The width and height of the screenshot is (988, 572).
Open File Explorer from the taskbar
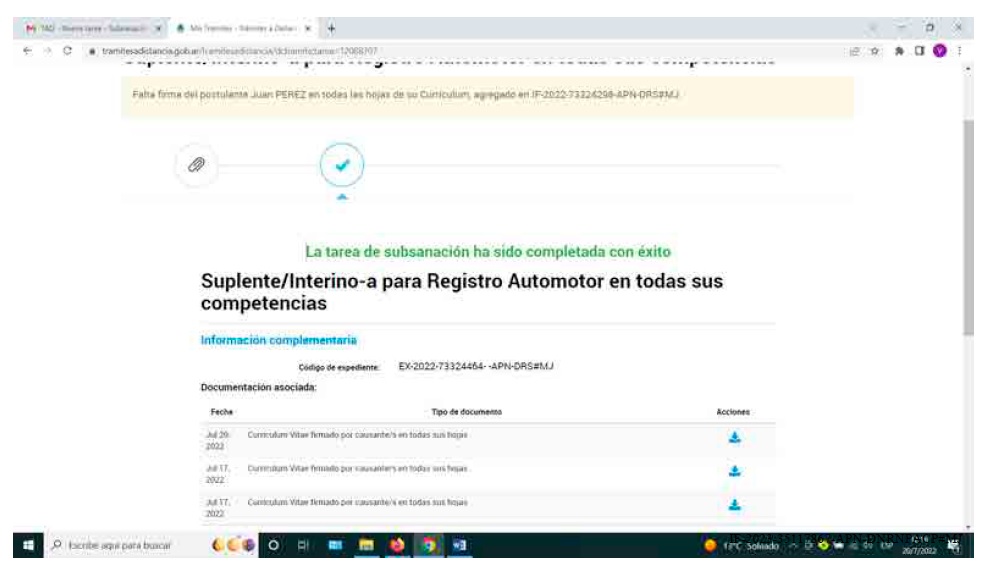366,545
